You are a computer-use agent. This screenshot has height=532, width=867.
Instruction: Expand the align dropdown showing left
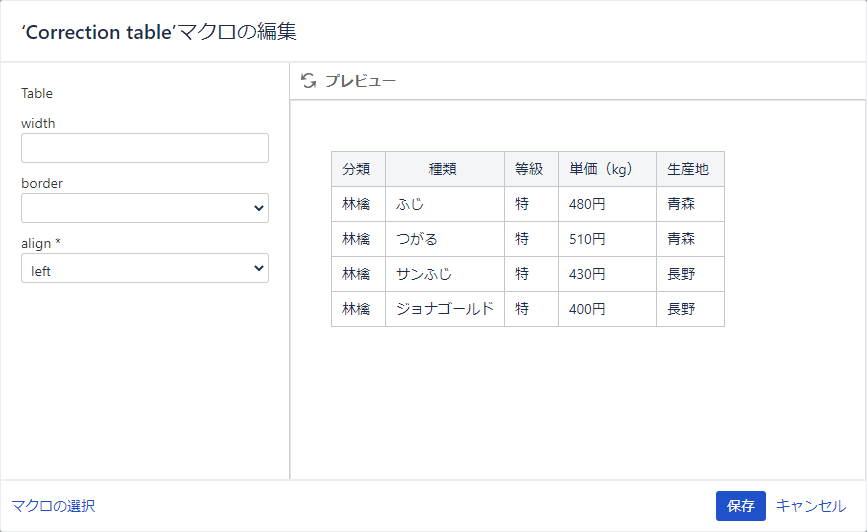point(145,268)
